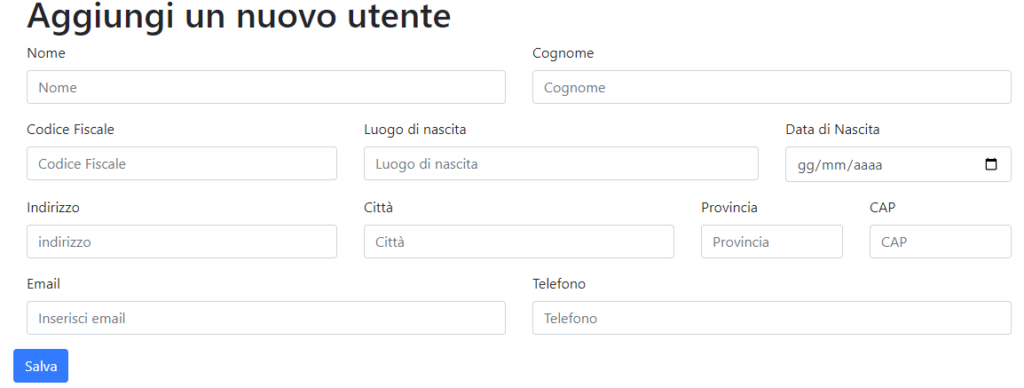Screen dimensions: 1024x388
Task: Select the indirizzo input box
Action: 182,242
